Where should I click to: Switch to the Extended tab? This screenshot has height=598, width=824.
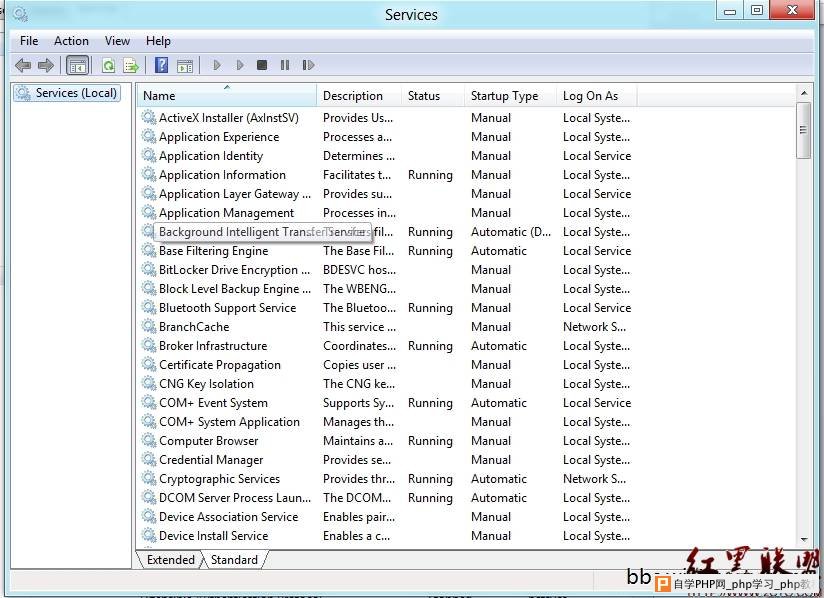click(x=170, y=560)
